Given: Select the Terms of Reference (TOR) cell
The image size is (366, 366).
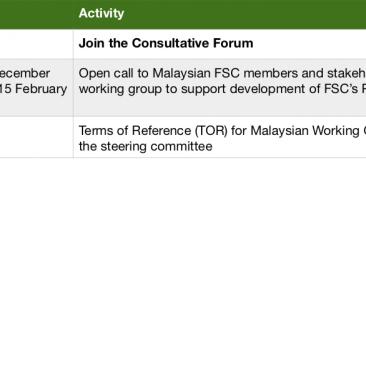Looking at the screenshot, I should (x=220, y=138).
